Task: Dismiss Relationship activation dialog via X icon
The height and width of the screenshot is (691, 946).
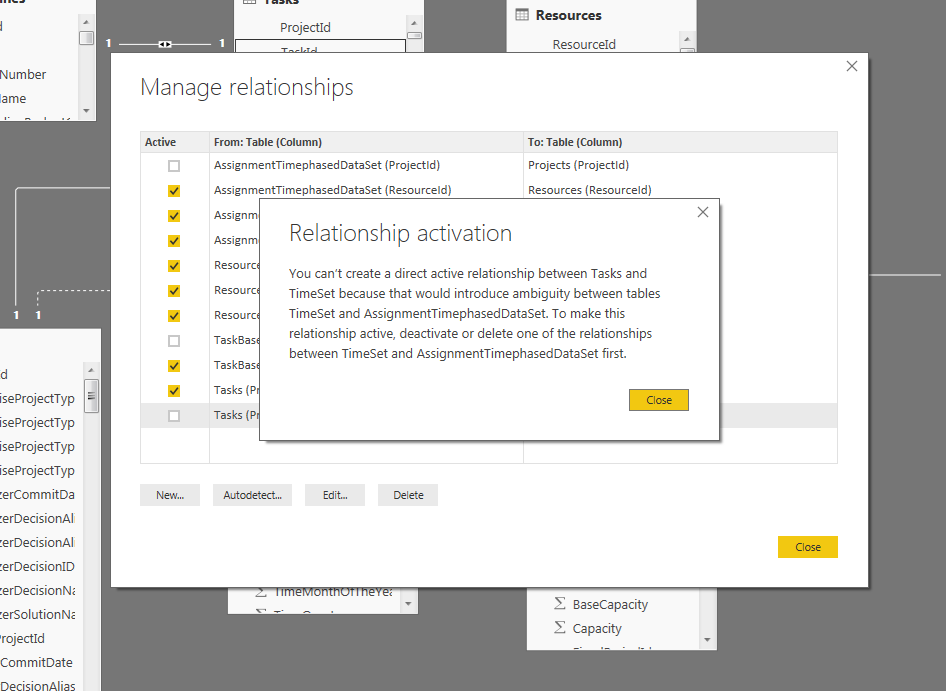Action: coord(703,212)
